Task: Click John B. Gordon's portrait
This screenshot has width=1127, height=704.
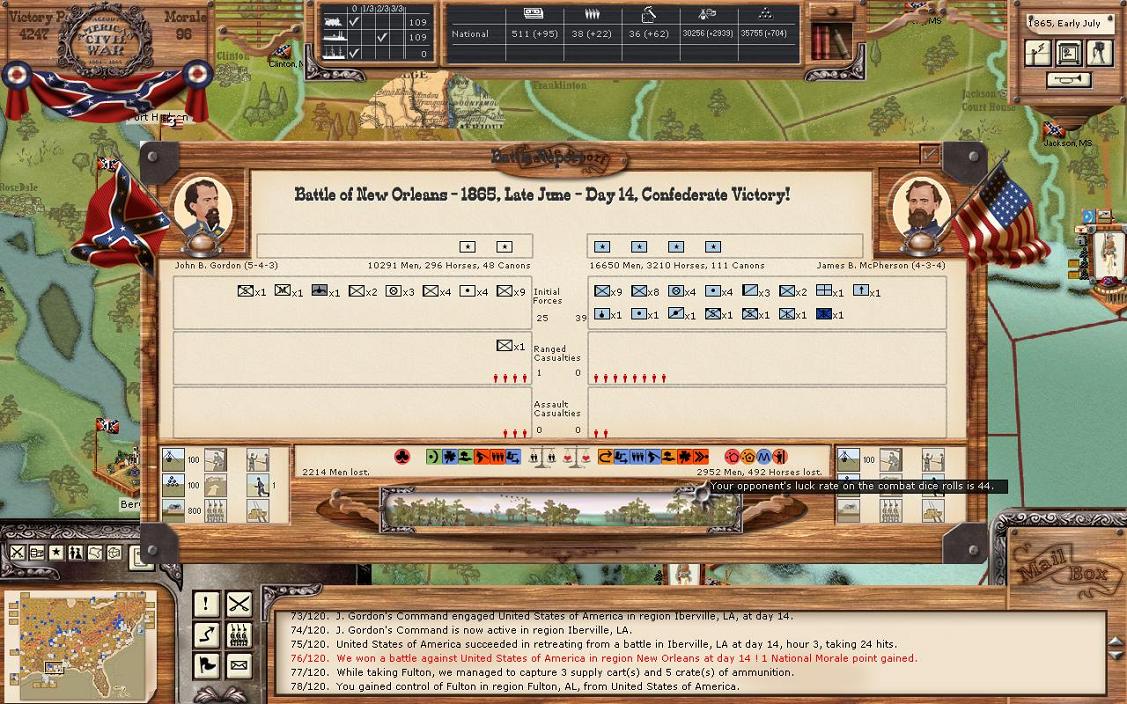Action: 202,209
